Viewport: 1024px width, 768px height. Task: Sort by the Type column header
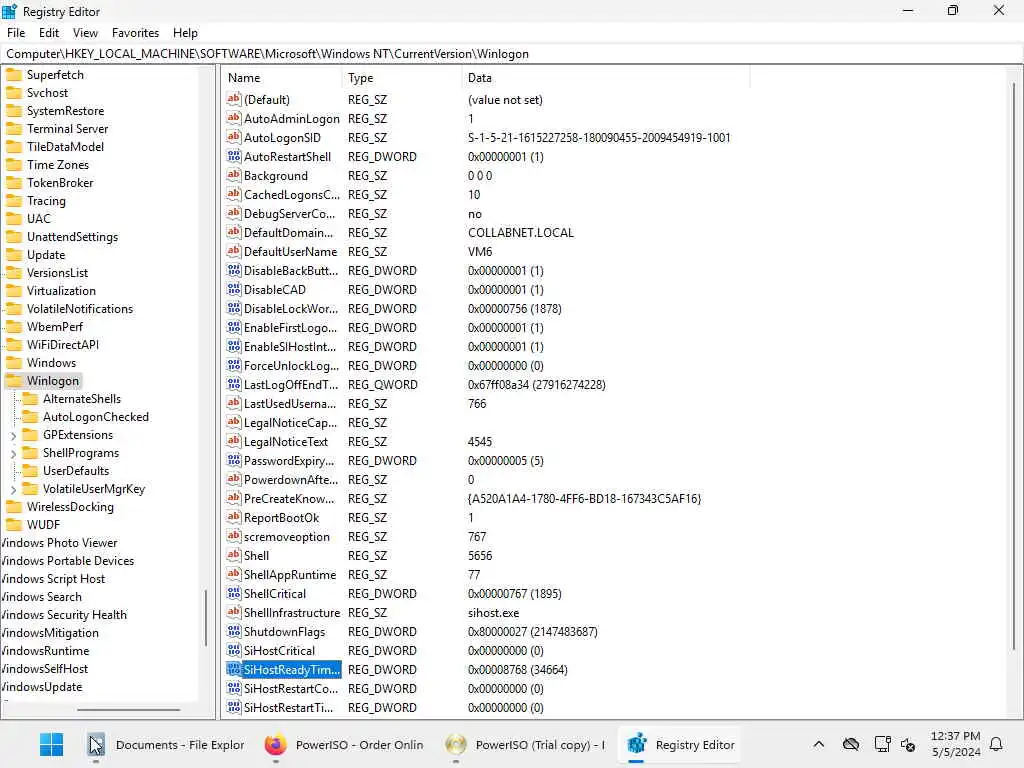pyautogui.click(x=402, y=78)
